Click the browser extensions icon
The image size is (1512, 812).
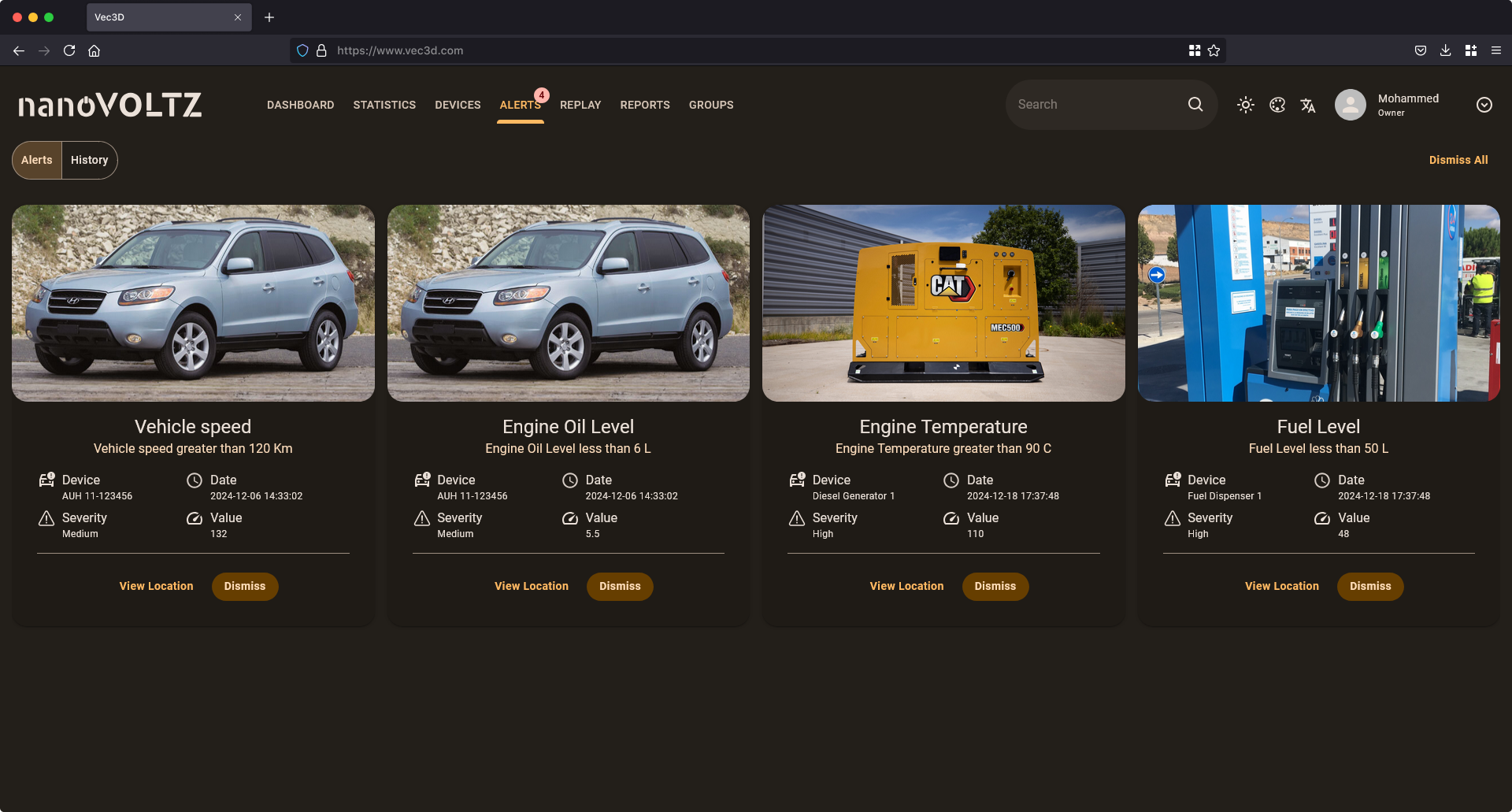1470,50
